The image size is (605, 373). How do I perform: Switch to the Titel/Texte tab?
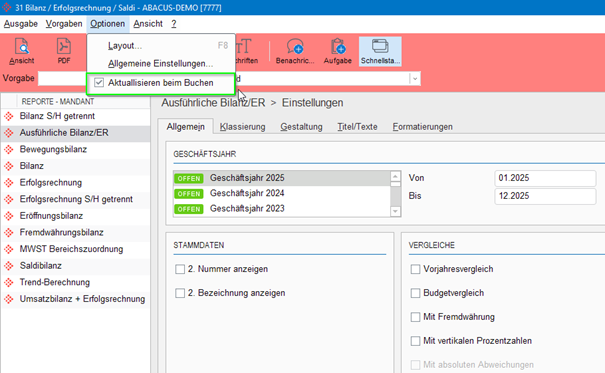click(x=357, y=127)
